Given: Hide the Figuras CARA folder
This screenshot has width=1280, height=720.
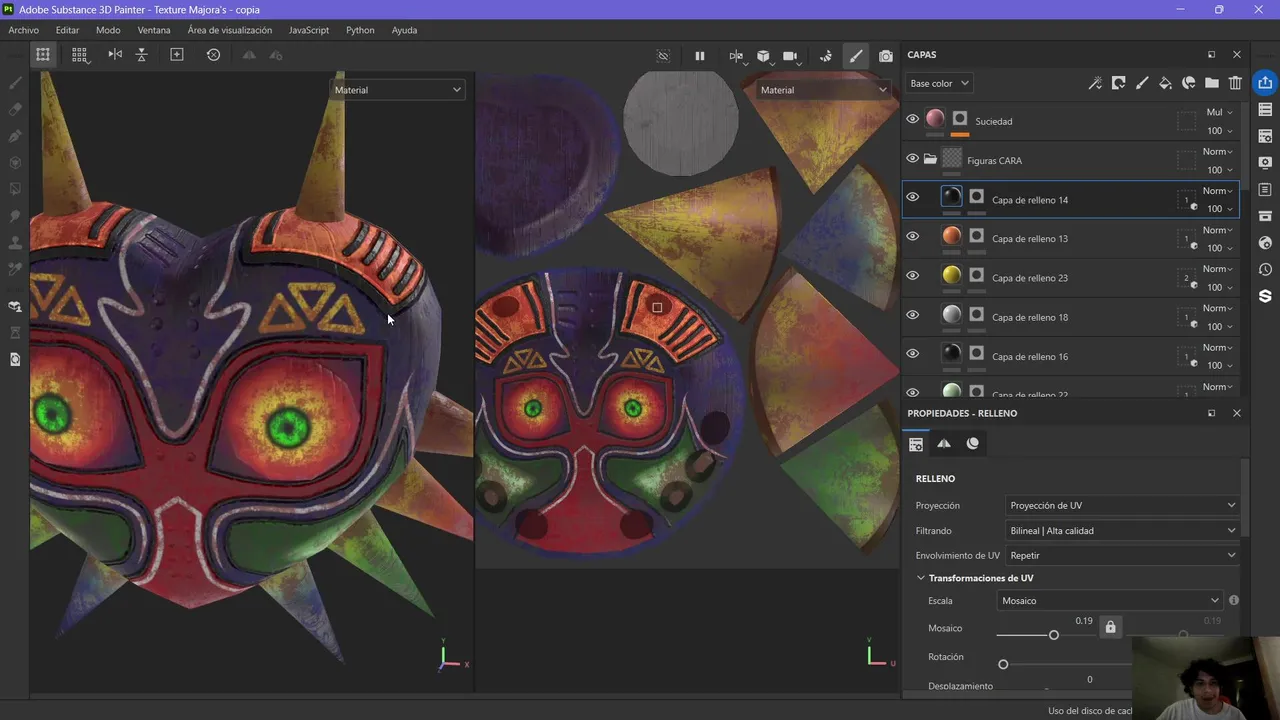Looking at the screenshot, I should pos(912,158).
